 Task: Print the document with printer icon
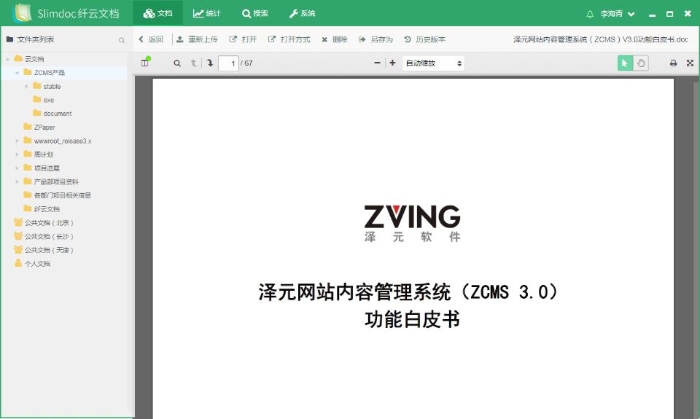click(x=673, y=63)
